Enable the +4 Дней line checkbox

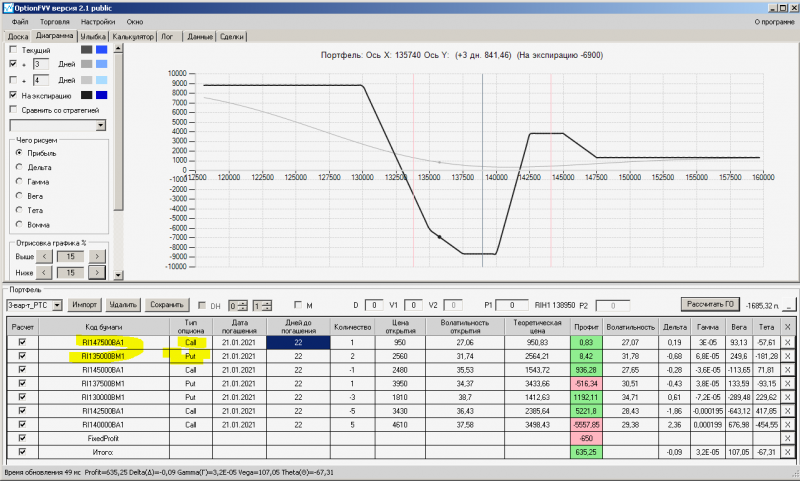pos(13,80)
